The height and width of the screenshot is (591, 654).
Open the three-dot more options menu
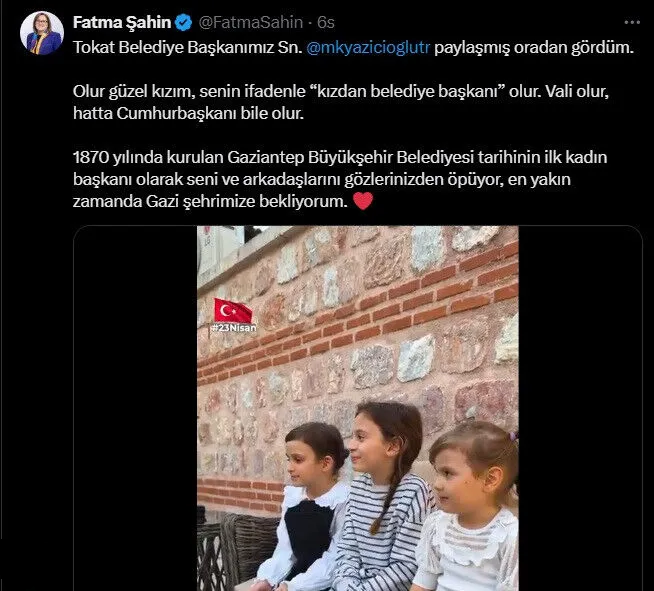point(632,23)
